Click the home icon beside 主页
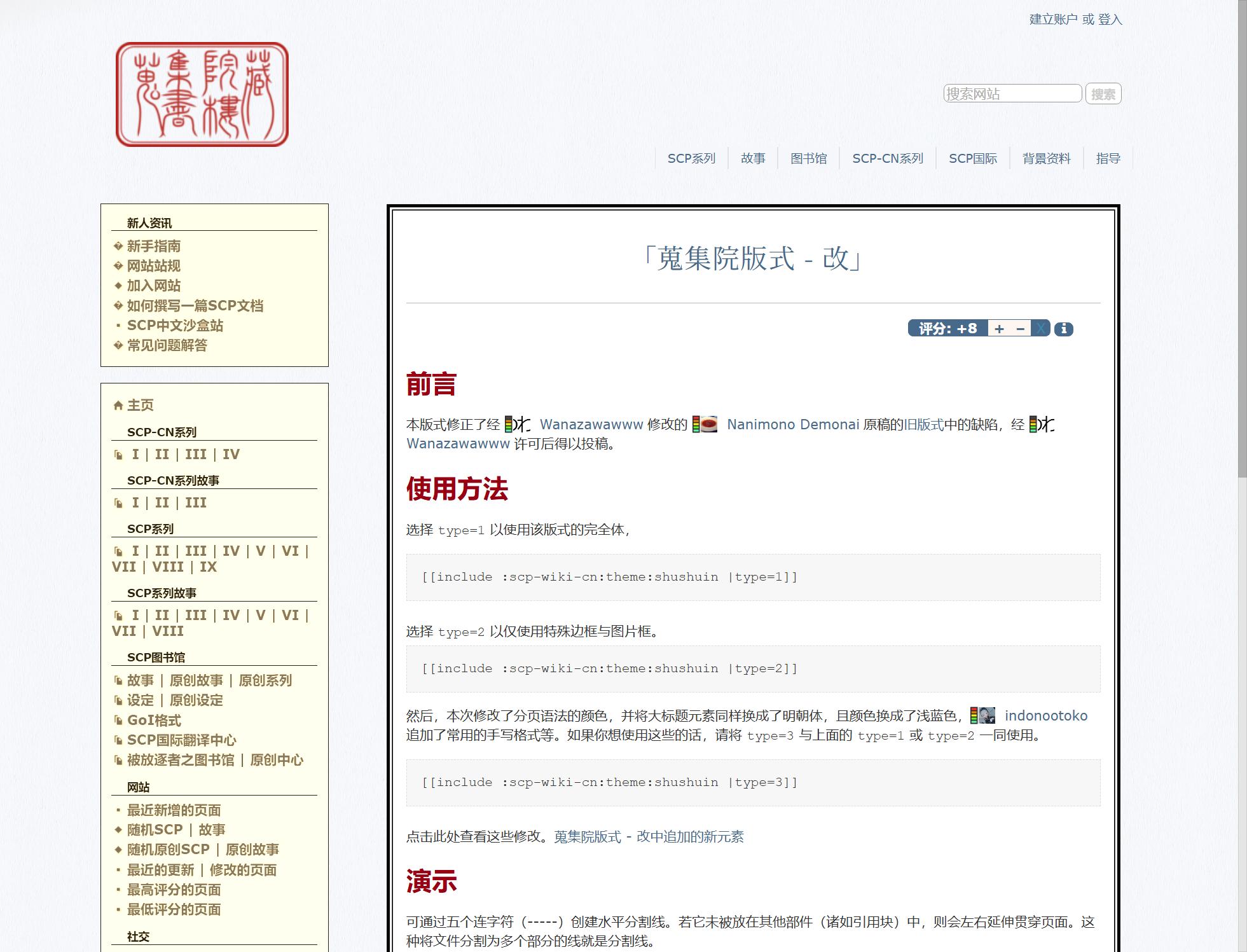This screenshot has height=952, width=1247. tap(118, 406)
